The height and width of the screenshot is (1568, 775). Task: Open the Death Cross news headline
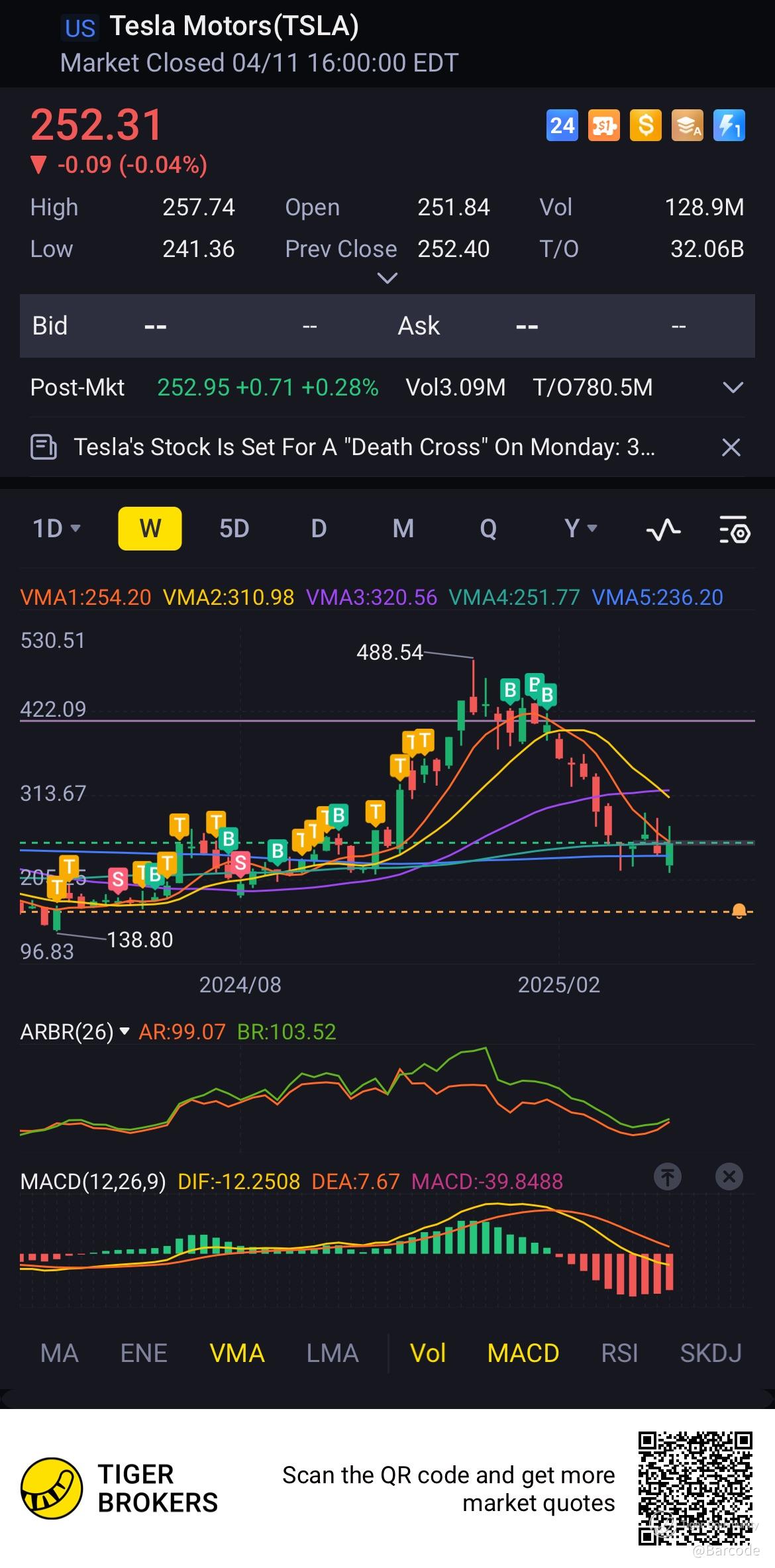pos(364,447)
